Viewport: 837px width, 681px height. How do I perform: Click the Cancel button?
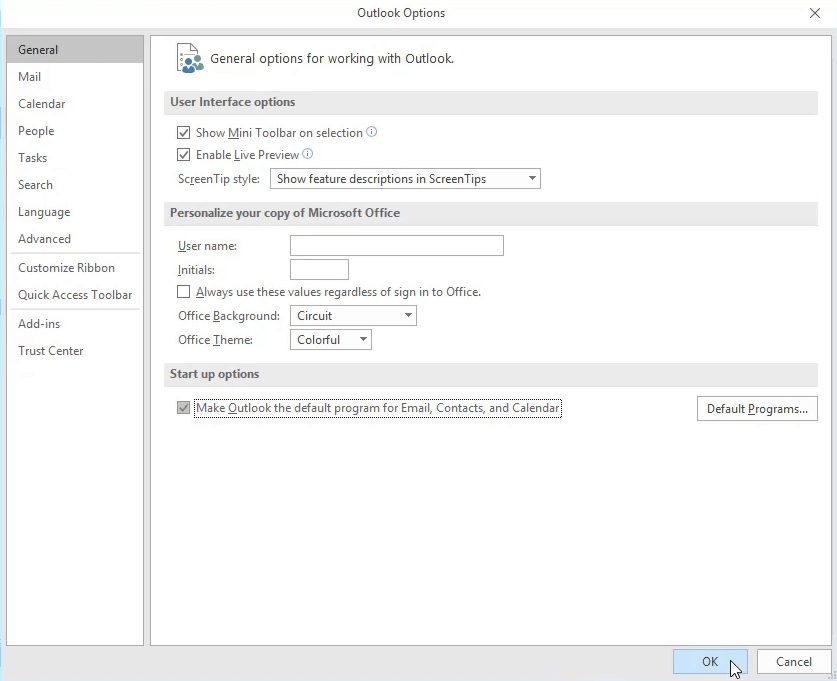(794, 661)
